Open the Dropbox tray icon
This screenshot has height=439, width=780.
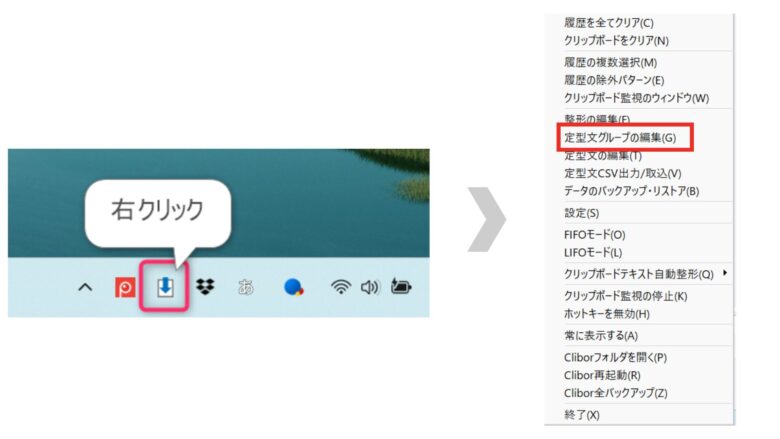click(205, 287)
